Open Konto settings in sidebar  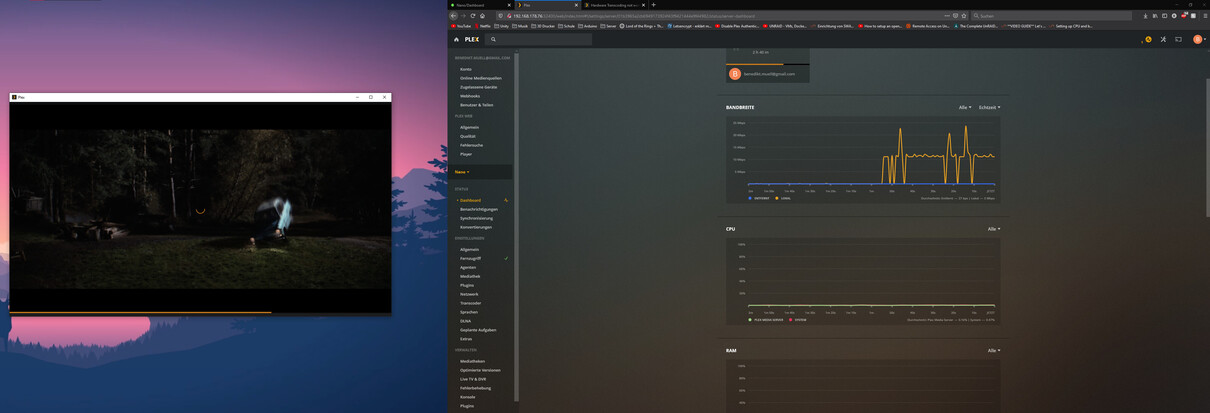pos(466,69)
